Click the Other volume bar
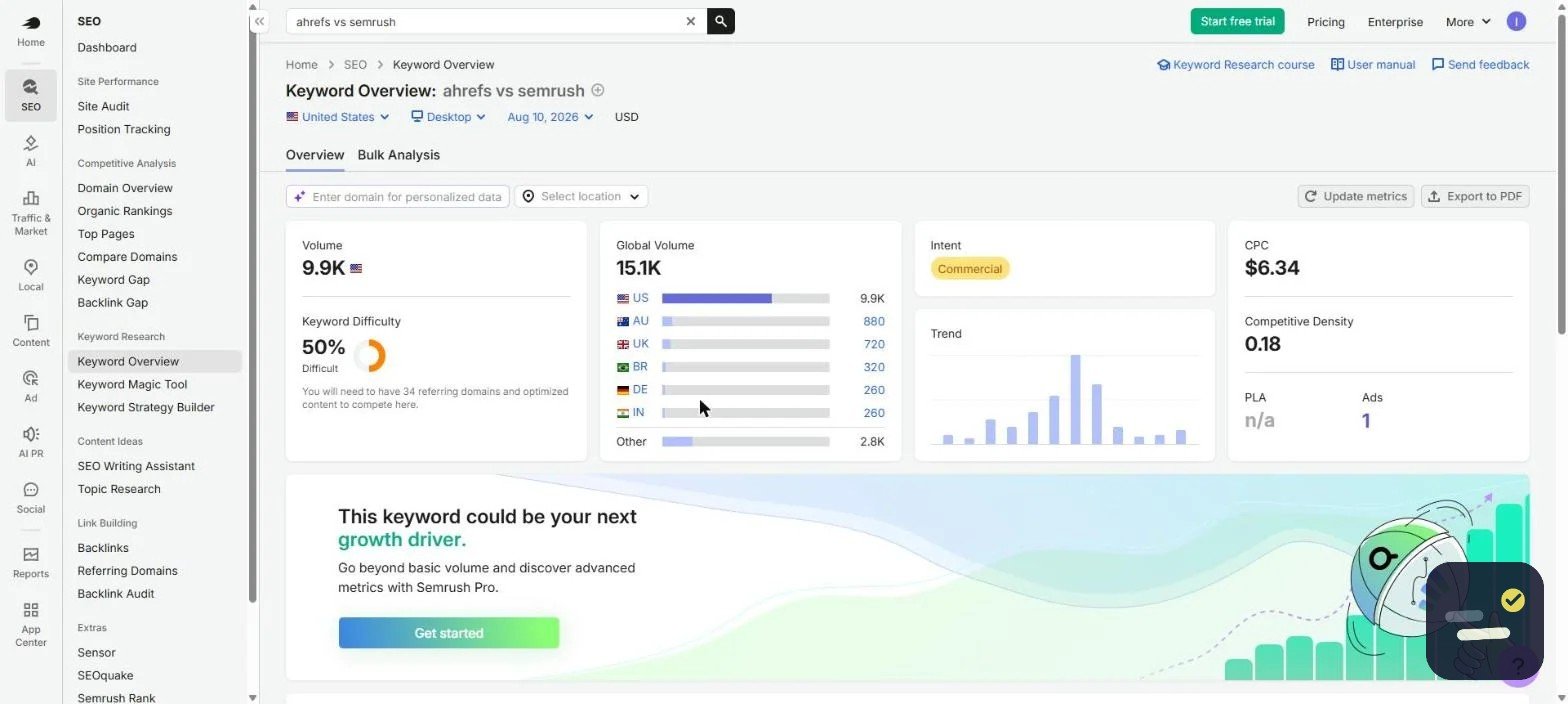This screenshot has height=704, width=1568. pyautogui.click(x=746, y=441)
